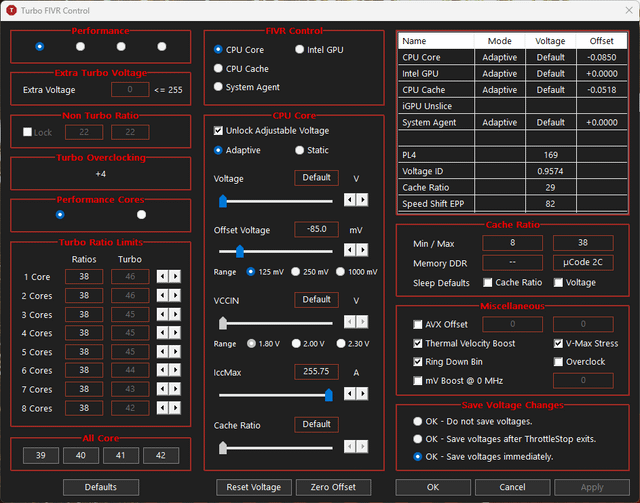Confirm settings with OK button
The height and width of the screenshot is (503, 640).
pyautogui.click(x=433, y=487)
